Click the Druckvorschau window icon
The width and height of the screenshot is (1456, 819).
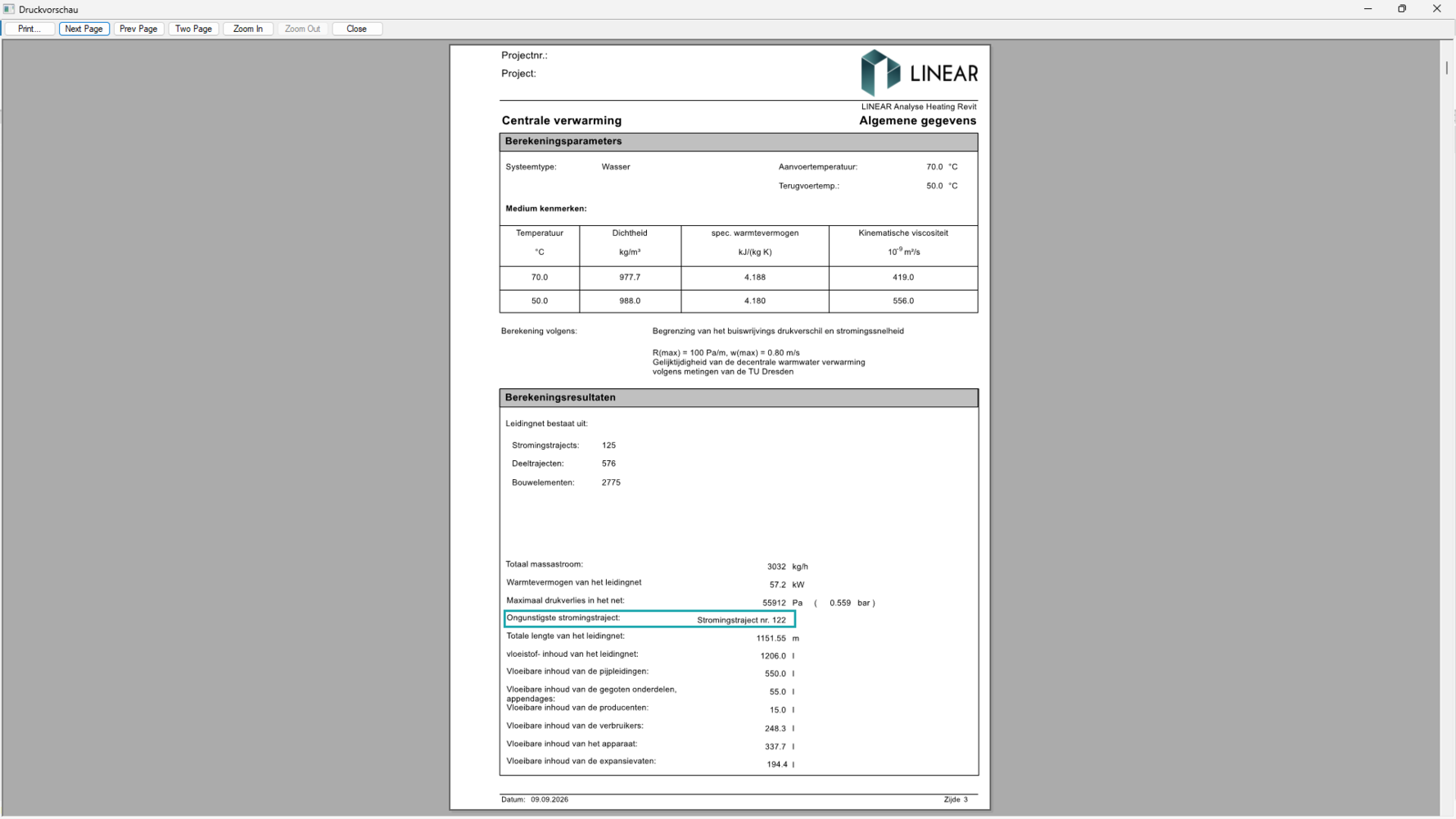pyautogui.click(x=9, y=9)
